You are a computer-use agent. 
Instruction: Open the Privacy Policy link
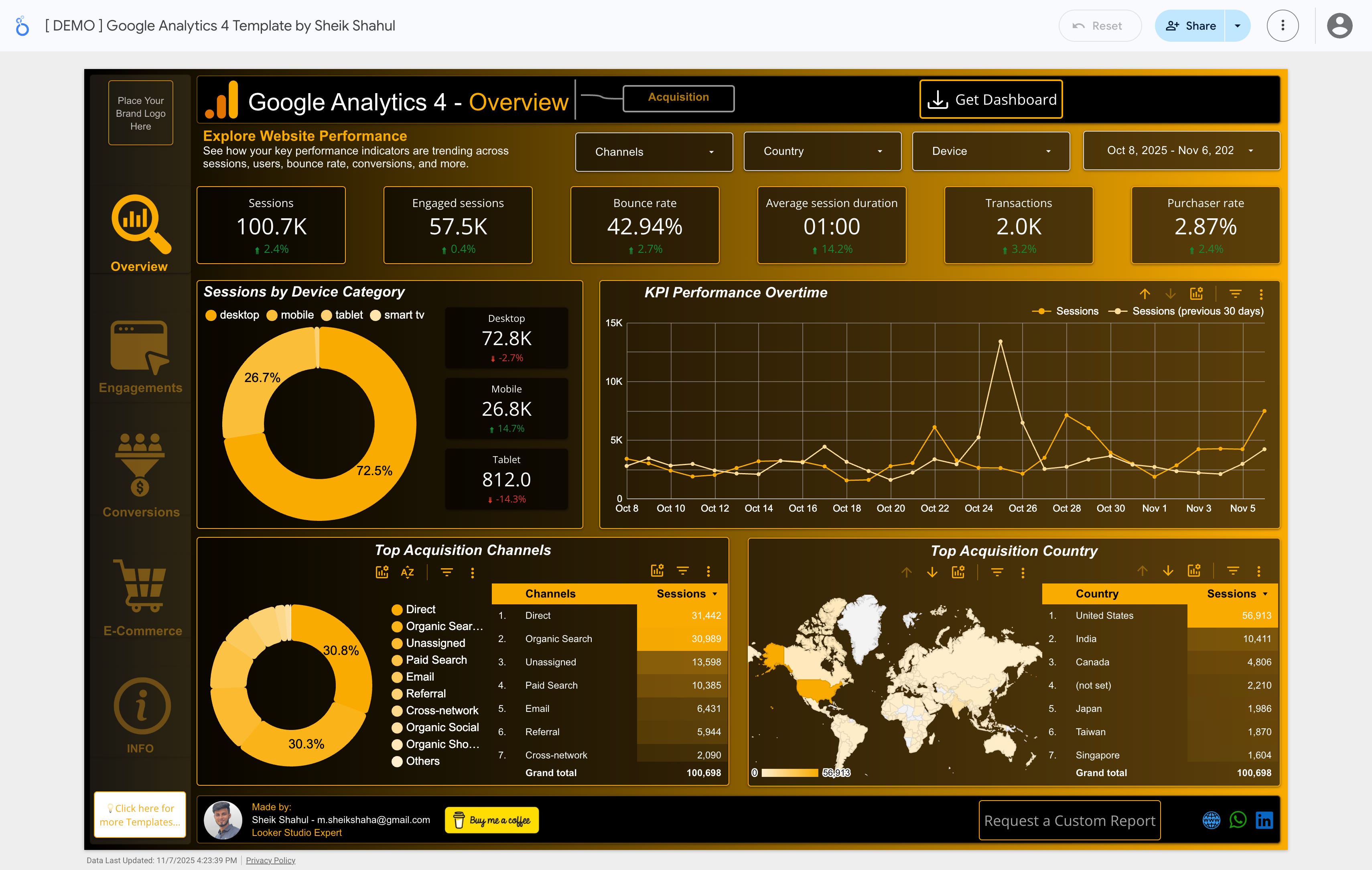271,860
